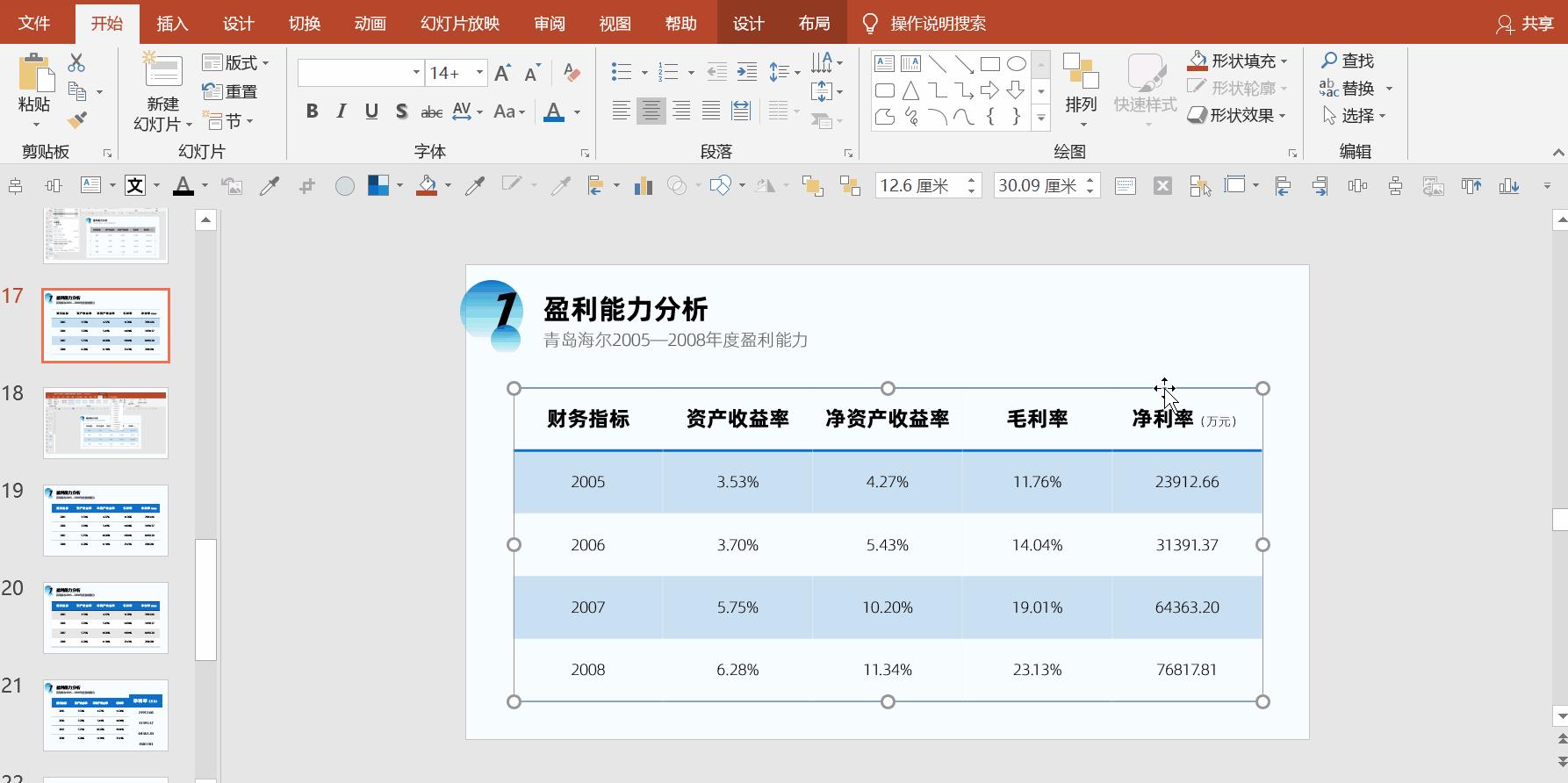The width and height of the screenshot is (1568, 783).
Task: Open the Change Case Aa dropdown
Action: 509,111
